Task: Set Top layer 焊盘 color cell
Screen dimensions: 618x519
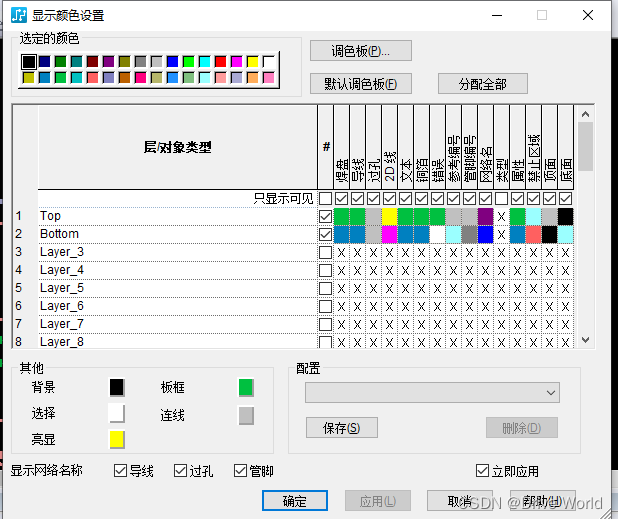Action: coord(341,216)
